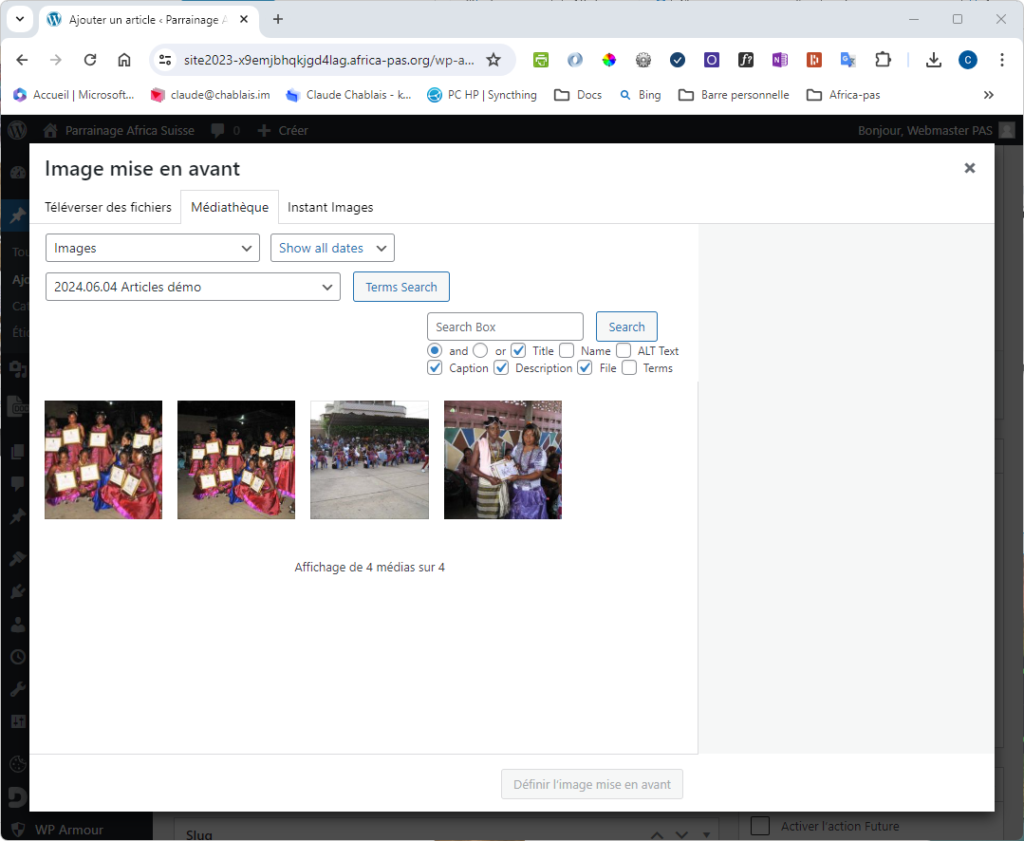Close the Image mise en avant dialog
This screenshot has width=1024, height=841.
pos(969,168)
